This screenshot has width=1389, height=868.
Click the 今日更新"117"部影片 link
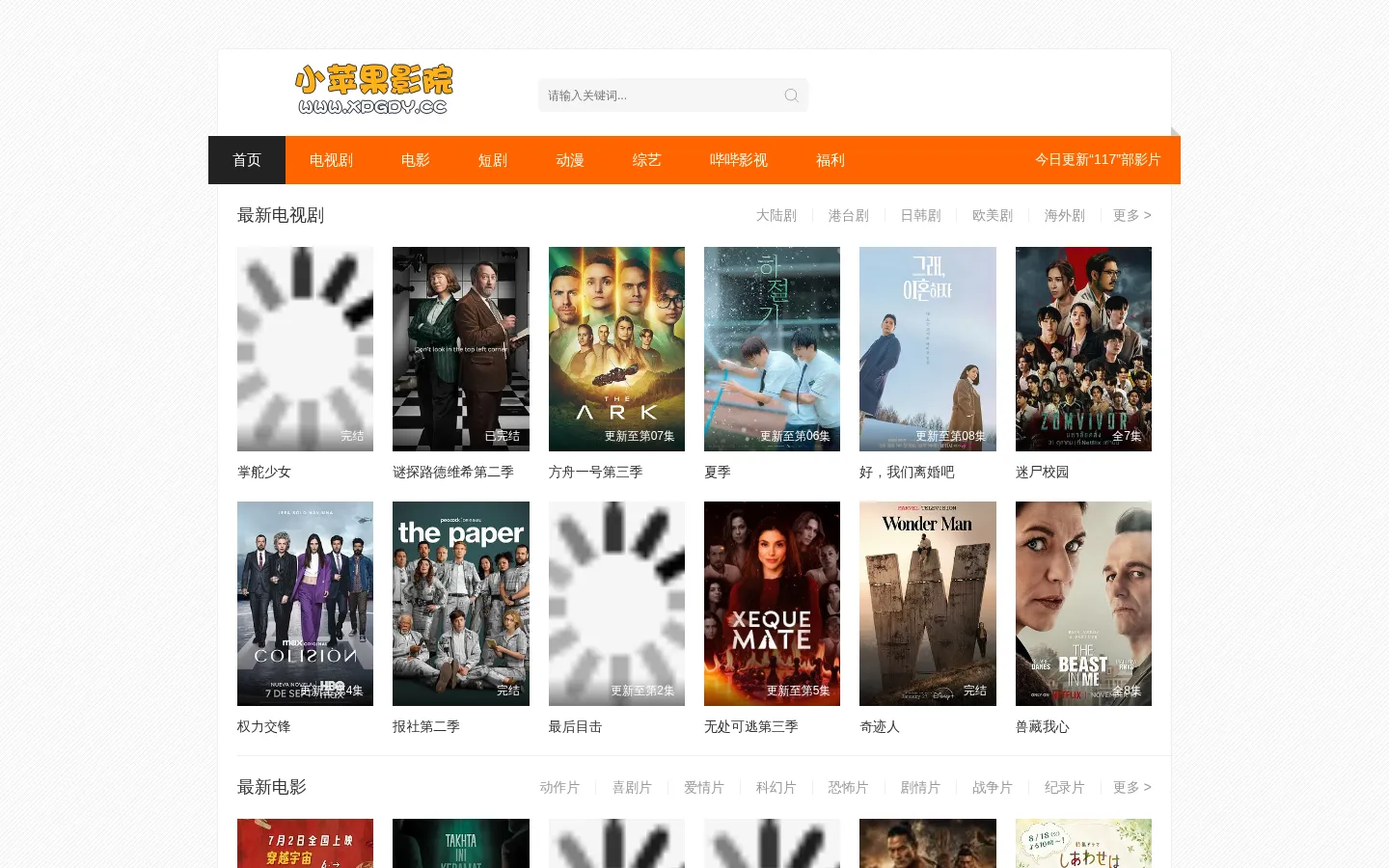[x=1098, y=160]
